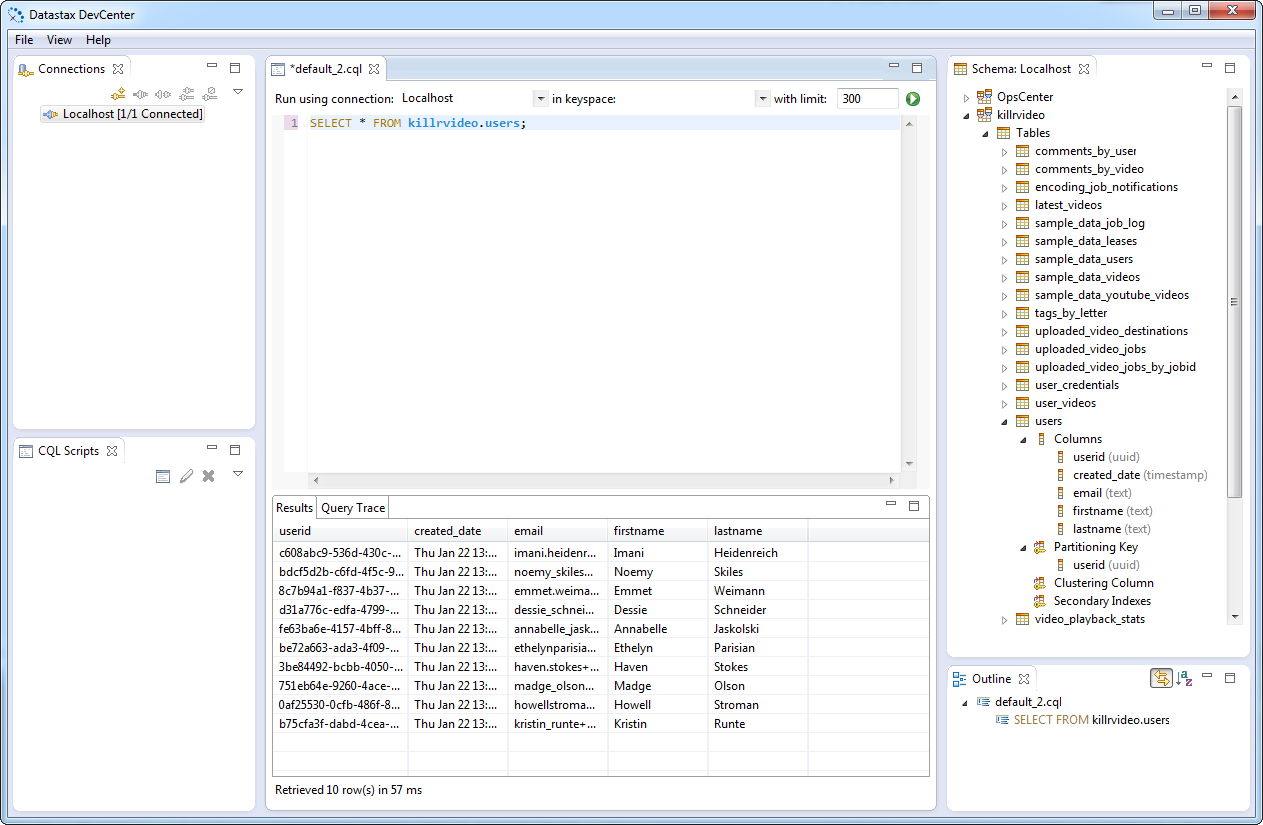Sort the Outline alphabetically
The image size is (1263, 825).
(x=1185, y=678)
